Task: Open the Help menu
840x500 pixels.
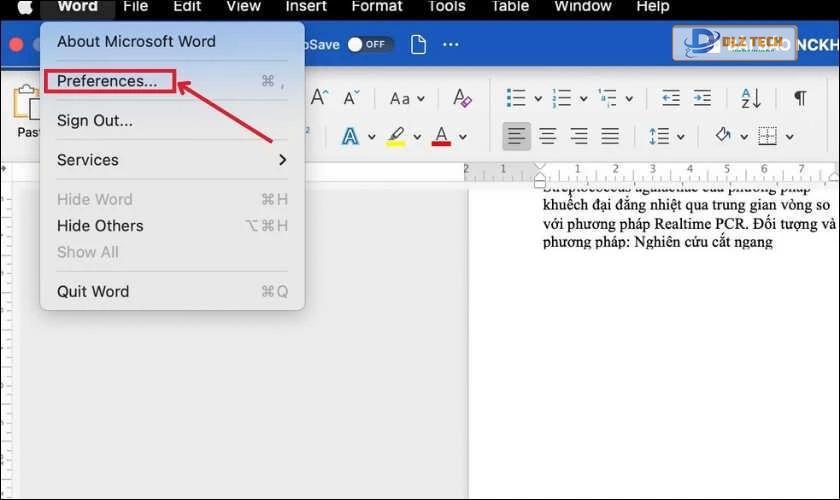Action: click(x=652, y=6)
